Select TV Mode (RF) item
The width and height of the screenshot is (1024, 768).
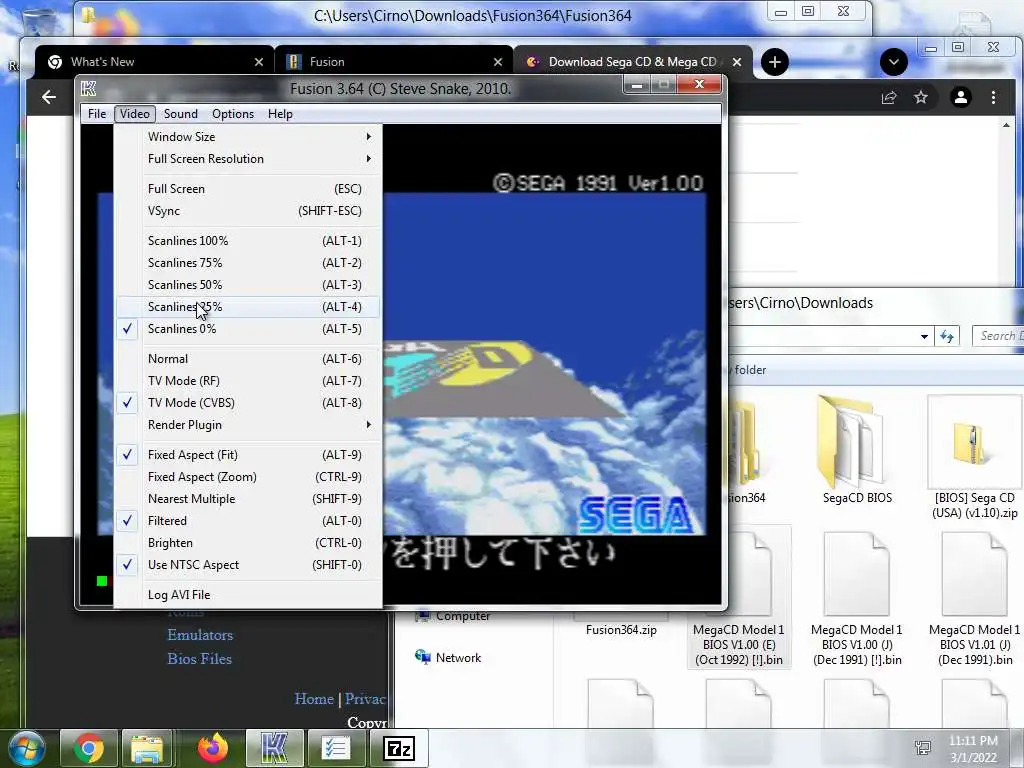pos(248,381)
